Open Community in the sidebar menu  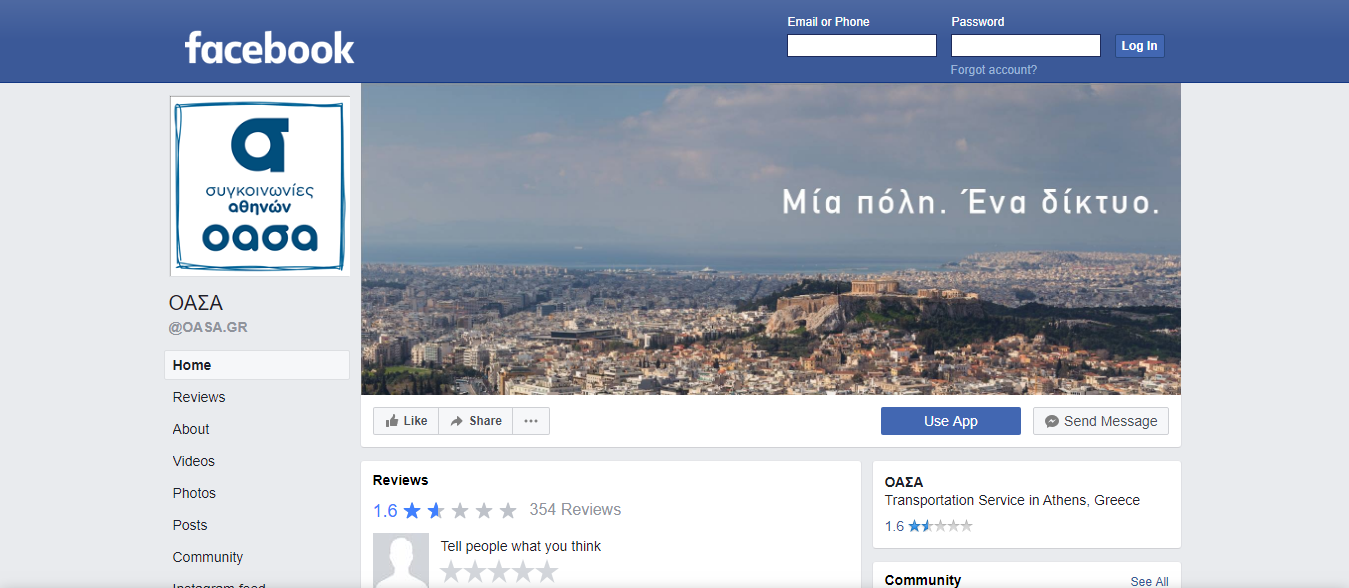coord(208,557)
